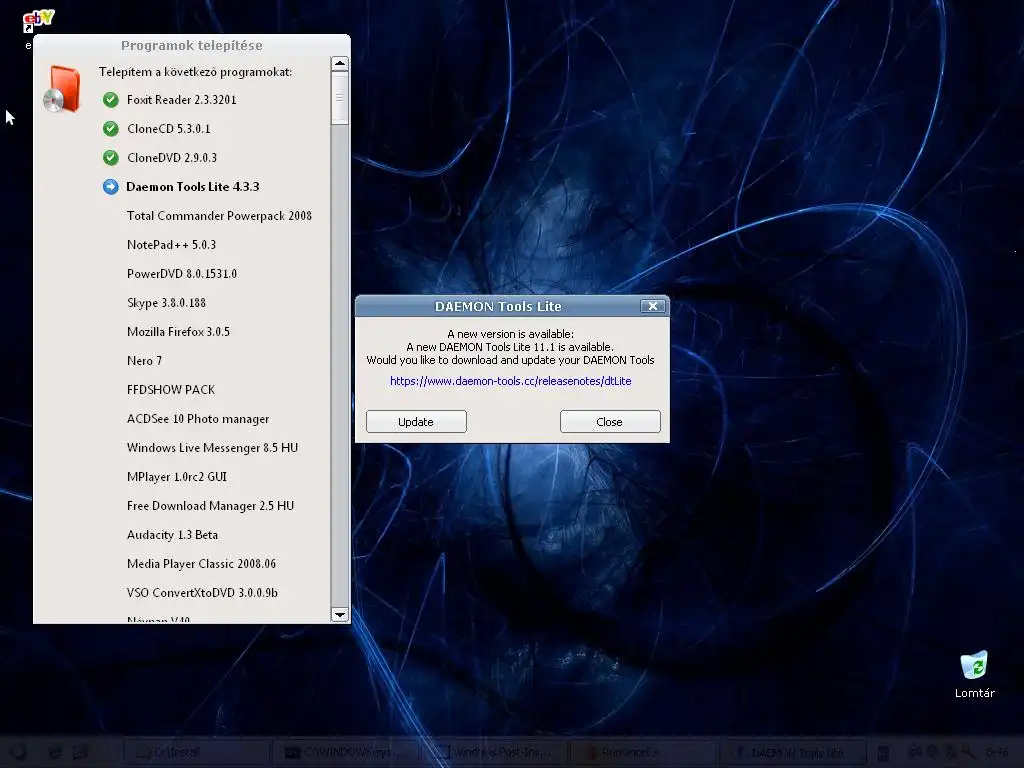Select 'ACDSee 10 Photo manager' entry
The height and width of the screenshot is (768, 1024).
198,419
